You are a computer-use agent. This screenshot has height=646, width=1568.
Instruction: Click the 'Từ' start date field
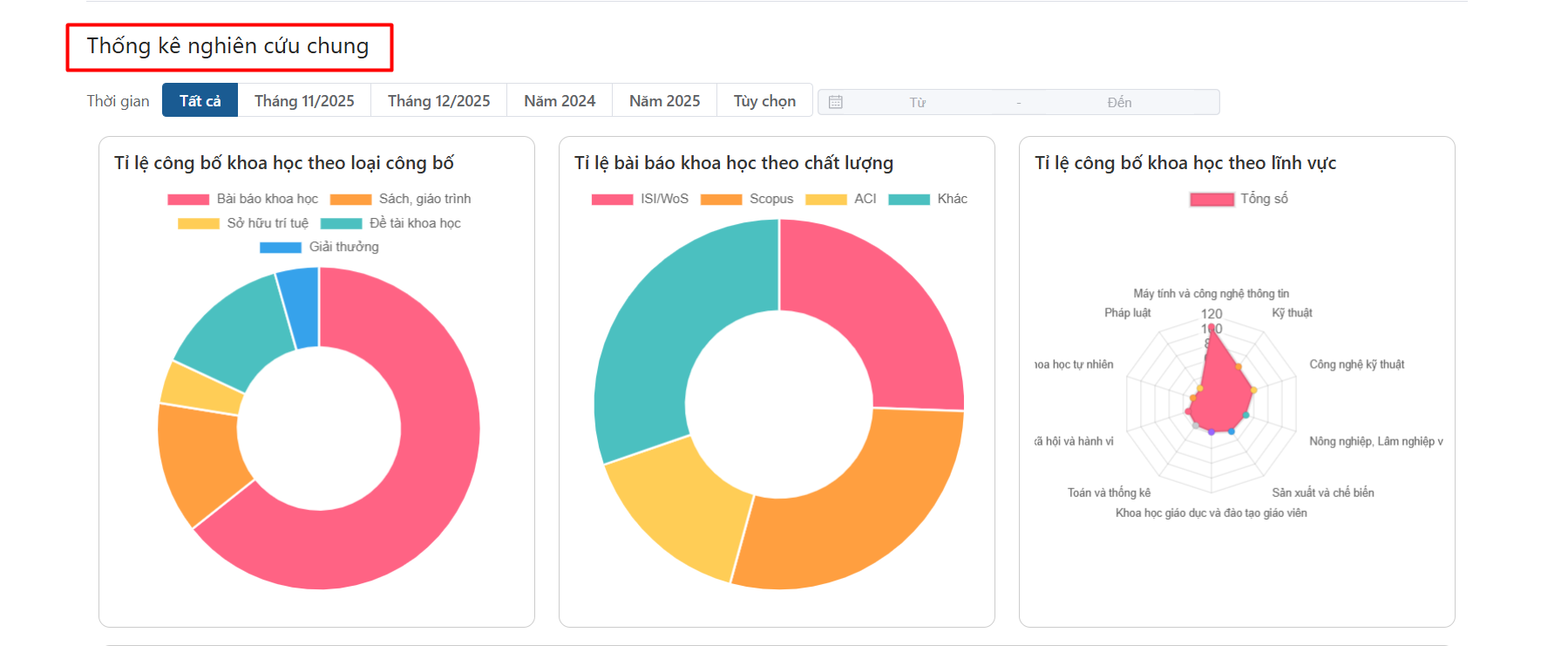point(917,103)
